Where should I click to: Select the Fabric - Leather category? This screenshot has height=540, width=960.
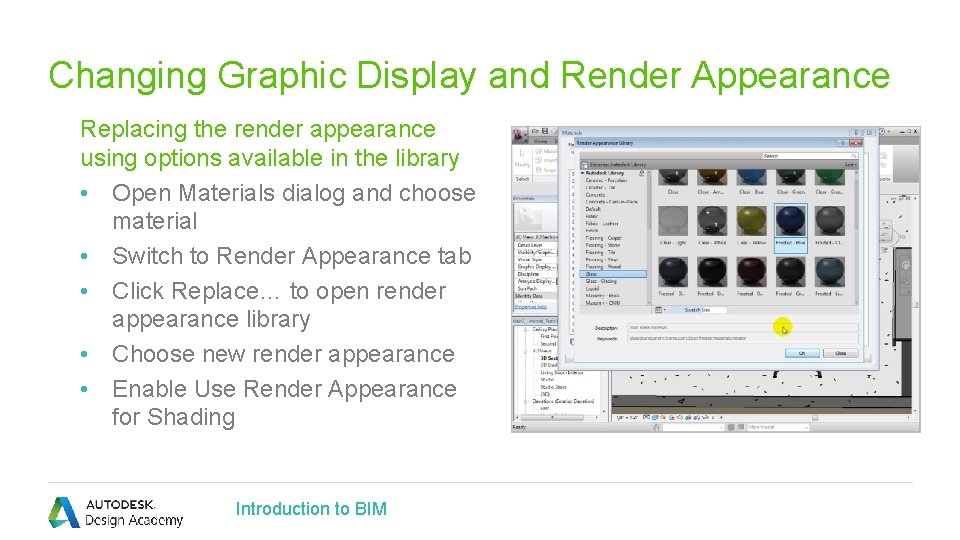602,223
